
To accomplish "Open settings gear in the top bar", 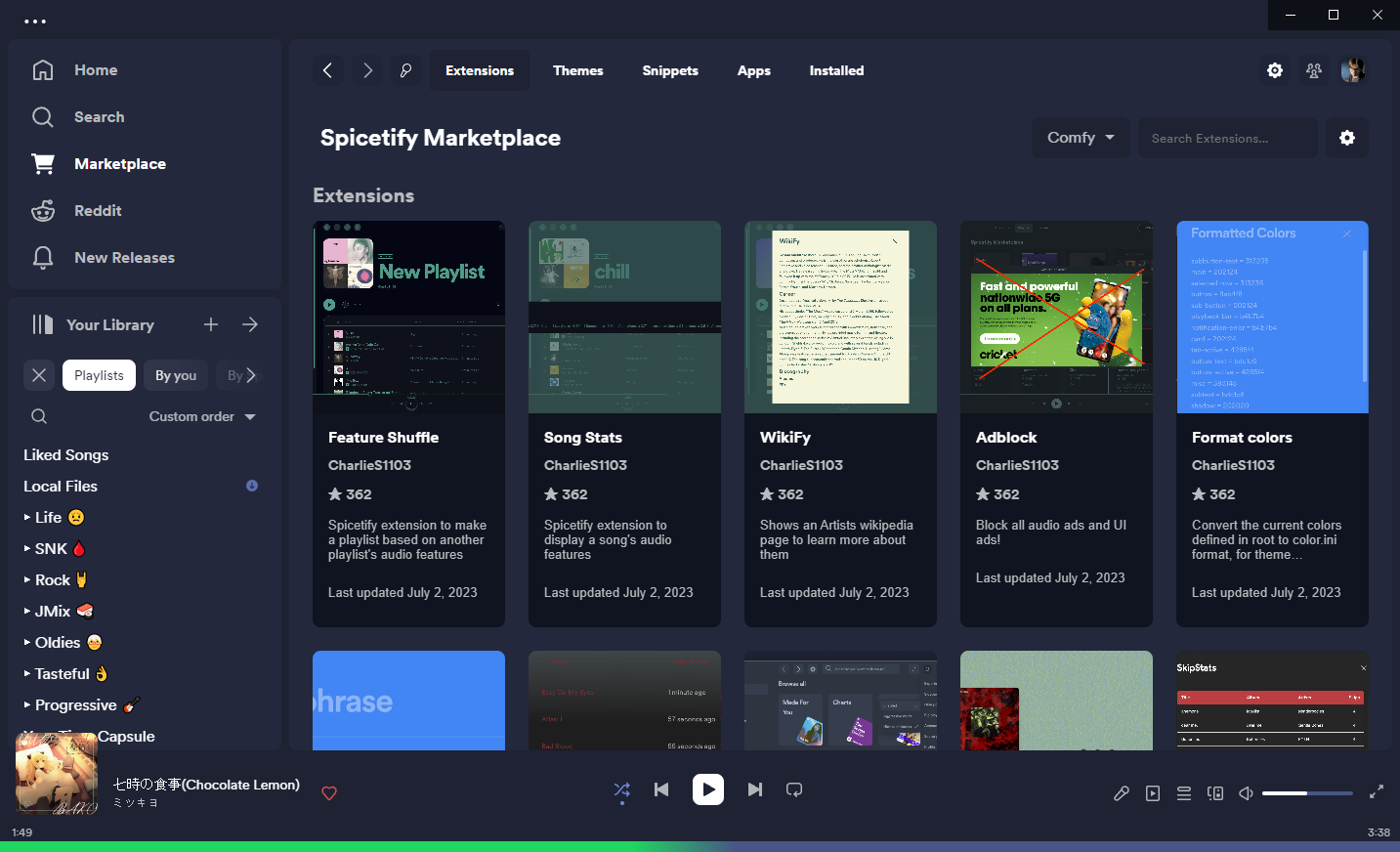I will (1275, 70).
